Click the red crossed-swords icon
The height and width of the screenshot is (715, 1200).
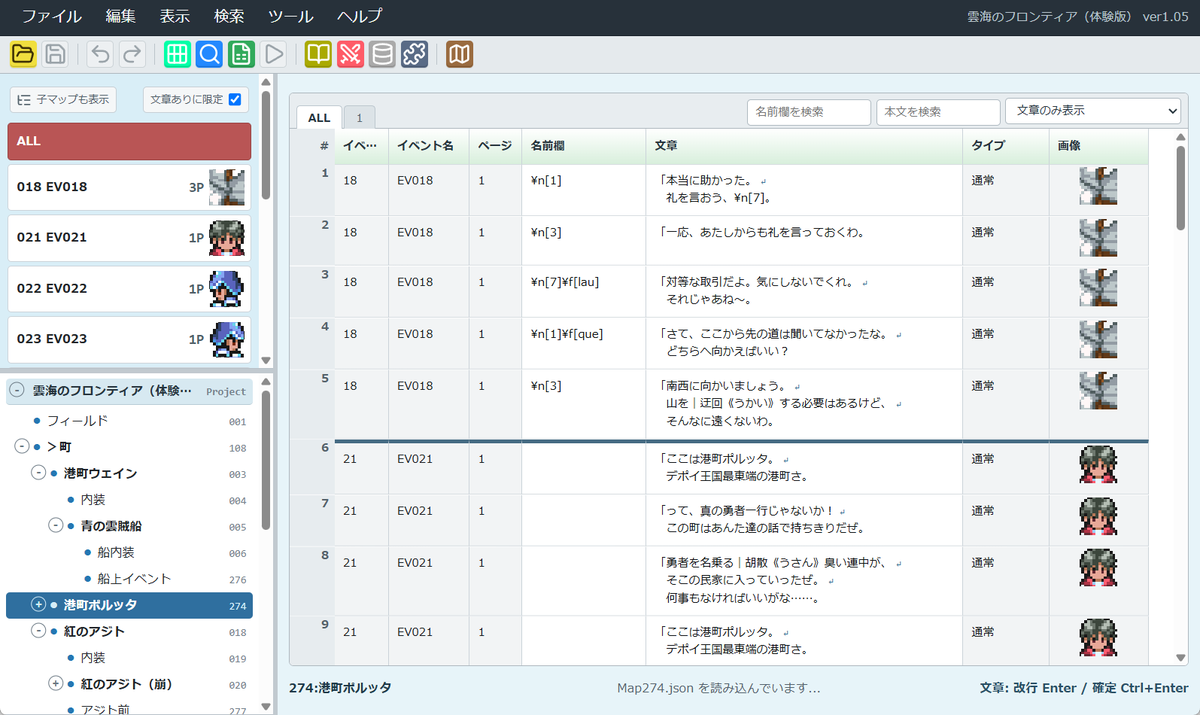(x=350, y=54)
